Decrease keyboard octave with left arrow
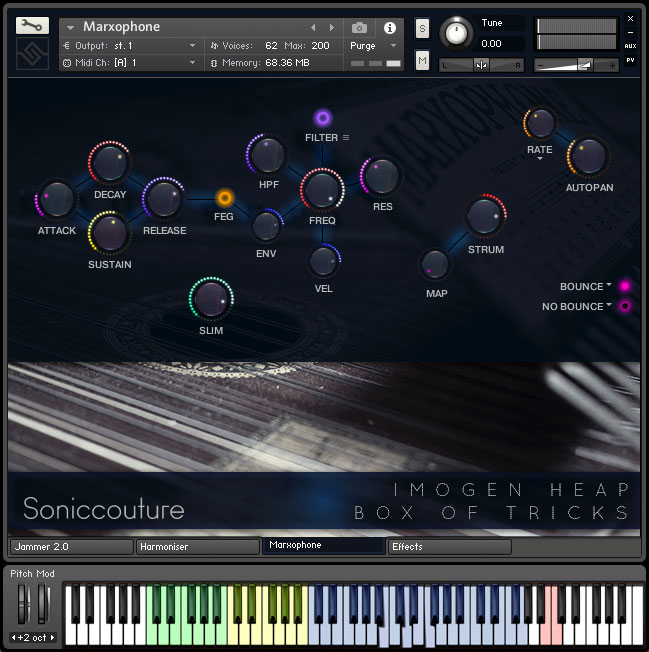649x652 pixels. coord(13,637)
